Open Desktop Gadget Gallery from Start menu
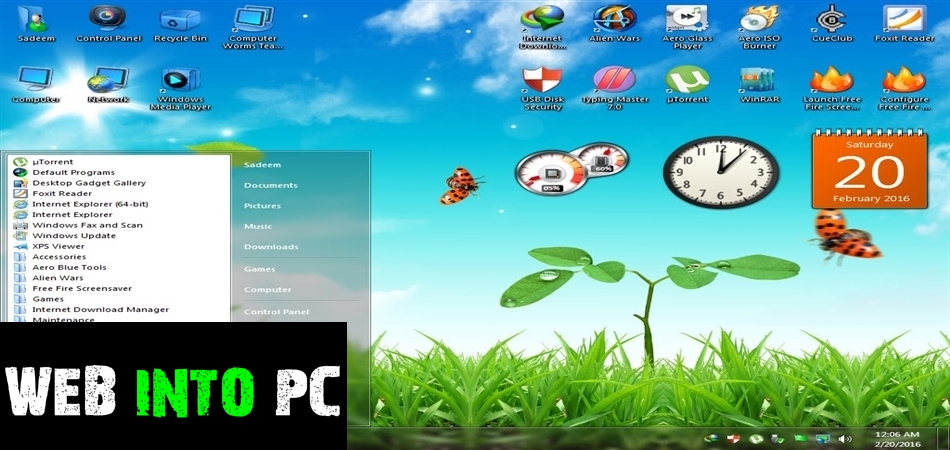Screen dimensions: 950x450 [x=120, y=183]
